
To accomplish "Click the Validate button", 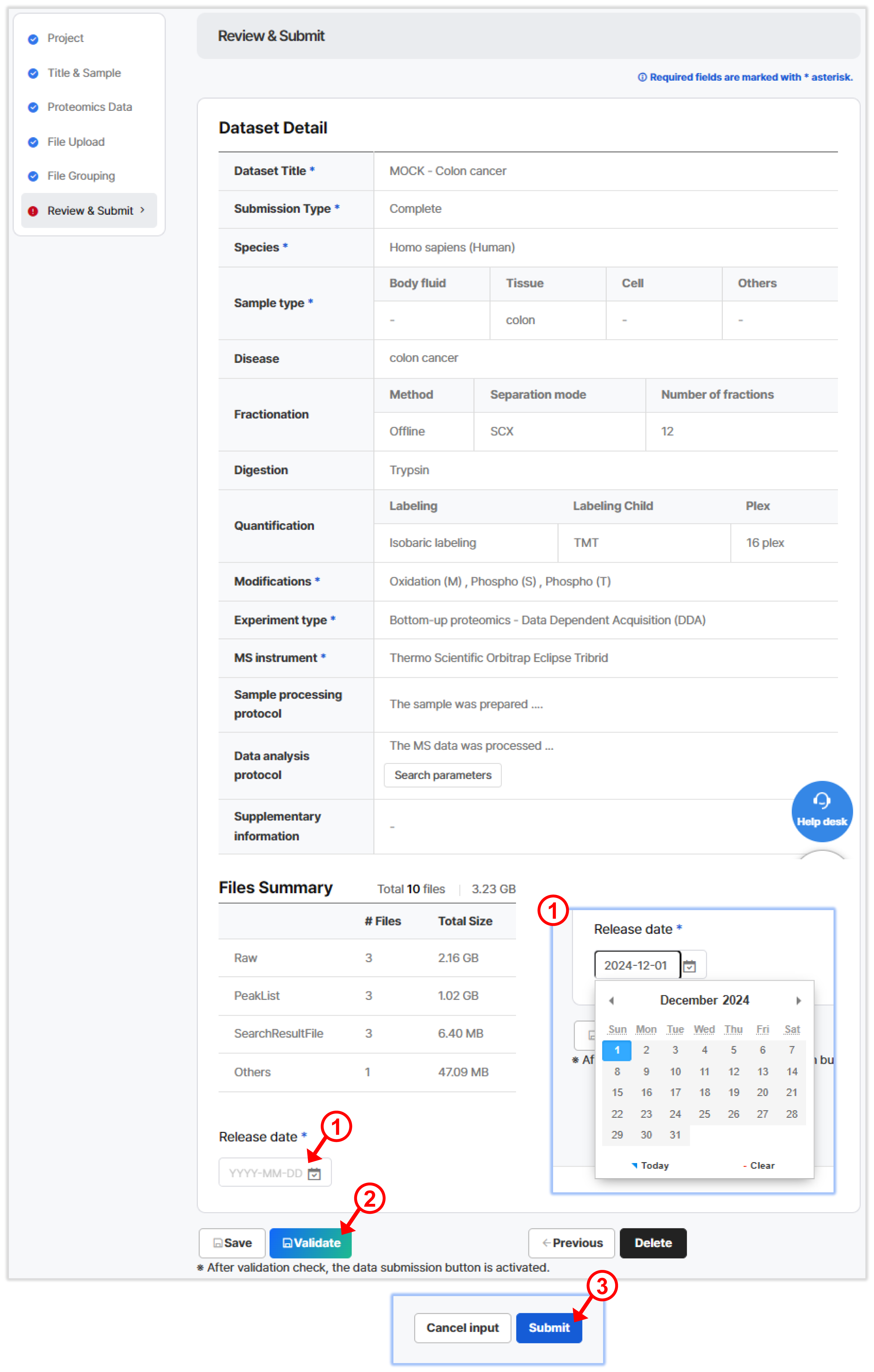I will (x=310, y=1243).
